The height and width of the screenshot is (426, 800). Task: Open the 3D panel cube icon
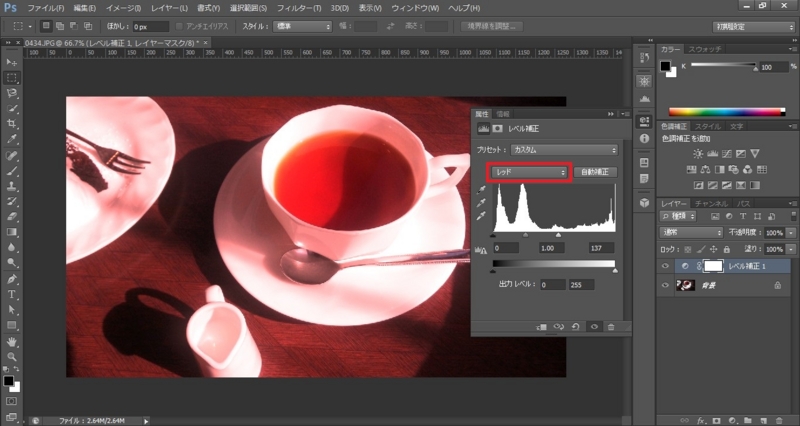644,203
